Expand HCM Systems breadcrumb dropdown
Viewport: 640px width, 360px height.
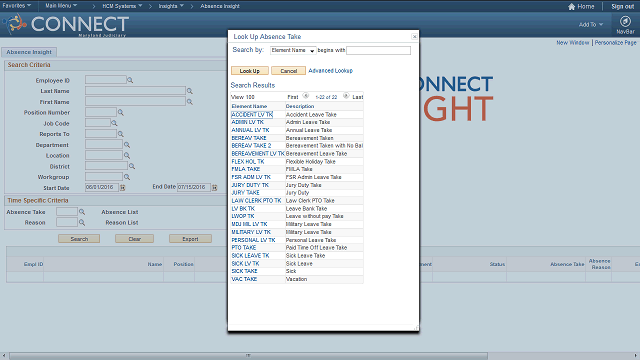pos(122,6)
